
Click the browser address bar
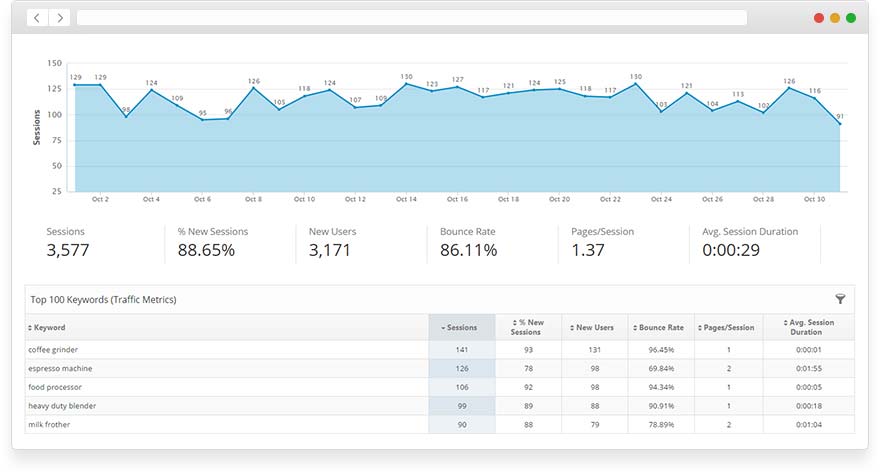coord(411,18)
